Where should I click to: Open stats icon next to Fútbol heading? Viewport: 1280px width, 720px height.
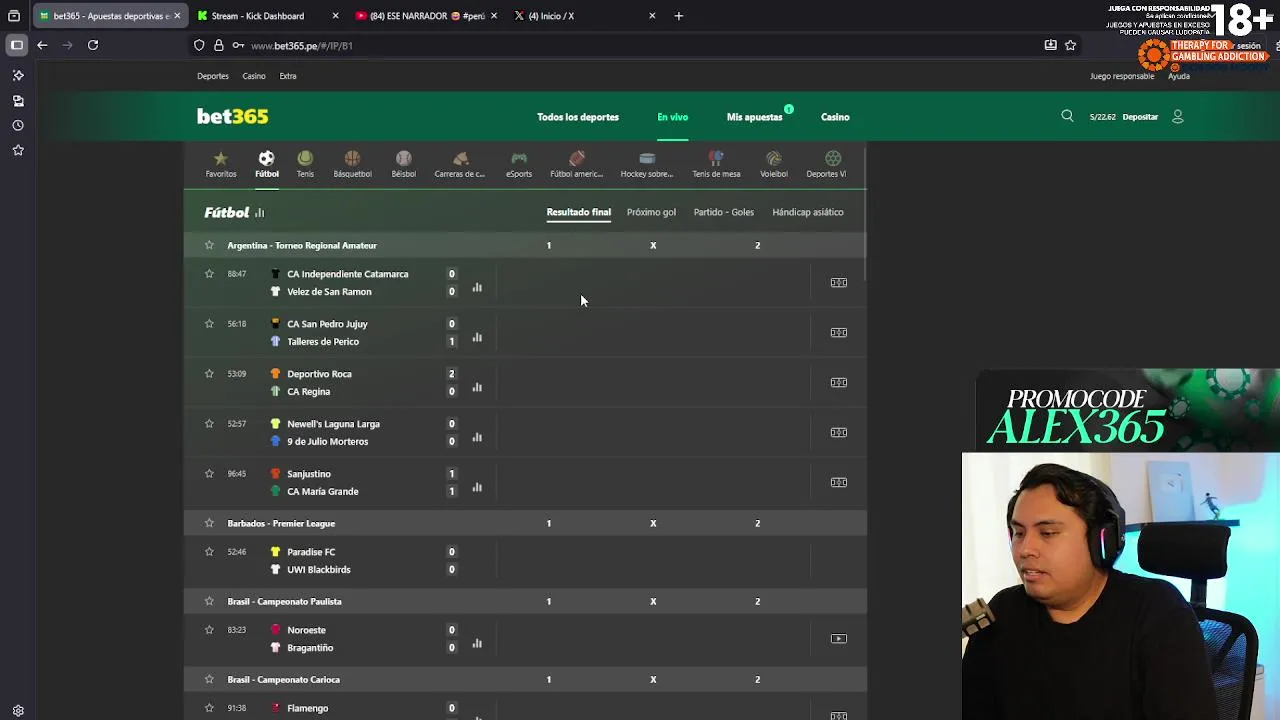point(259,213)
